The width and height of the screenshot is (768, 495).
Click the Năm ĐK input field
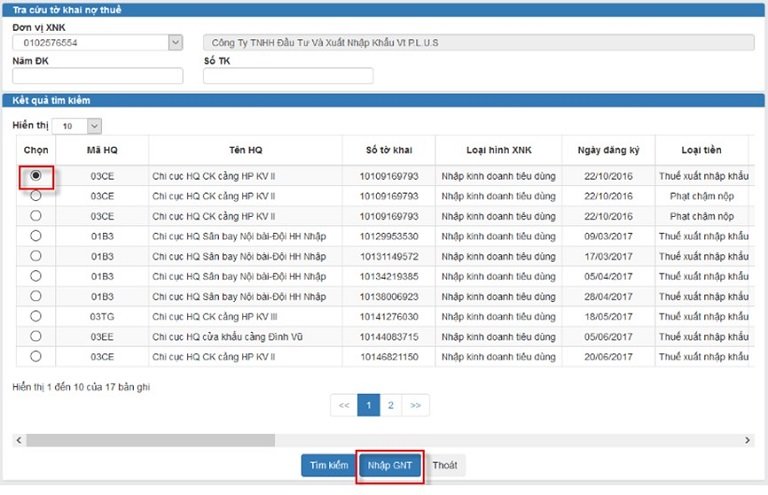pyautogui.click(x=97, y=76)
